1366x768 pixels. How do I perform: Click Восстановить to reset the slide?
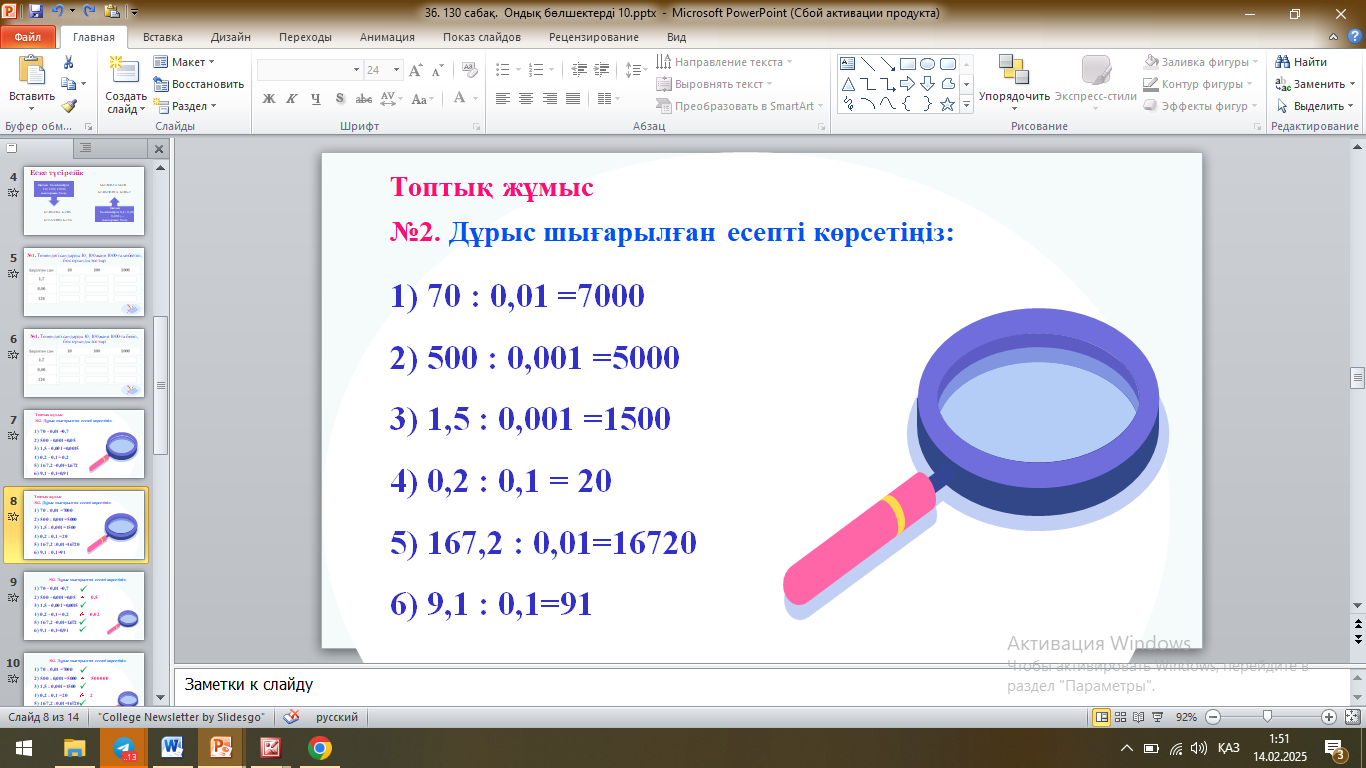point(199,84)
